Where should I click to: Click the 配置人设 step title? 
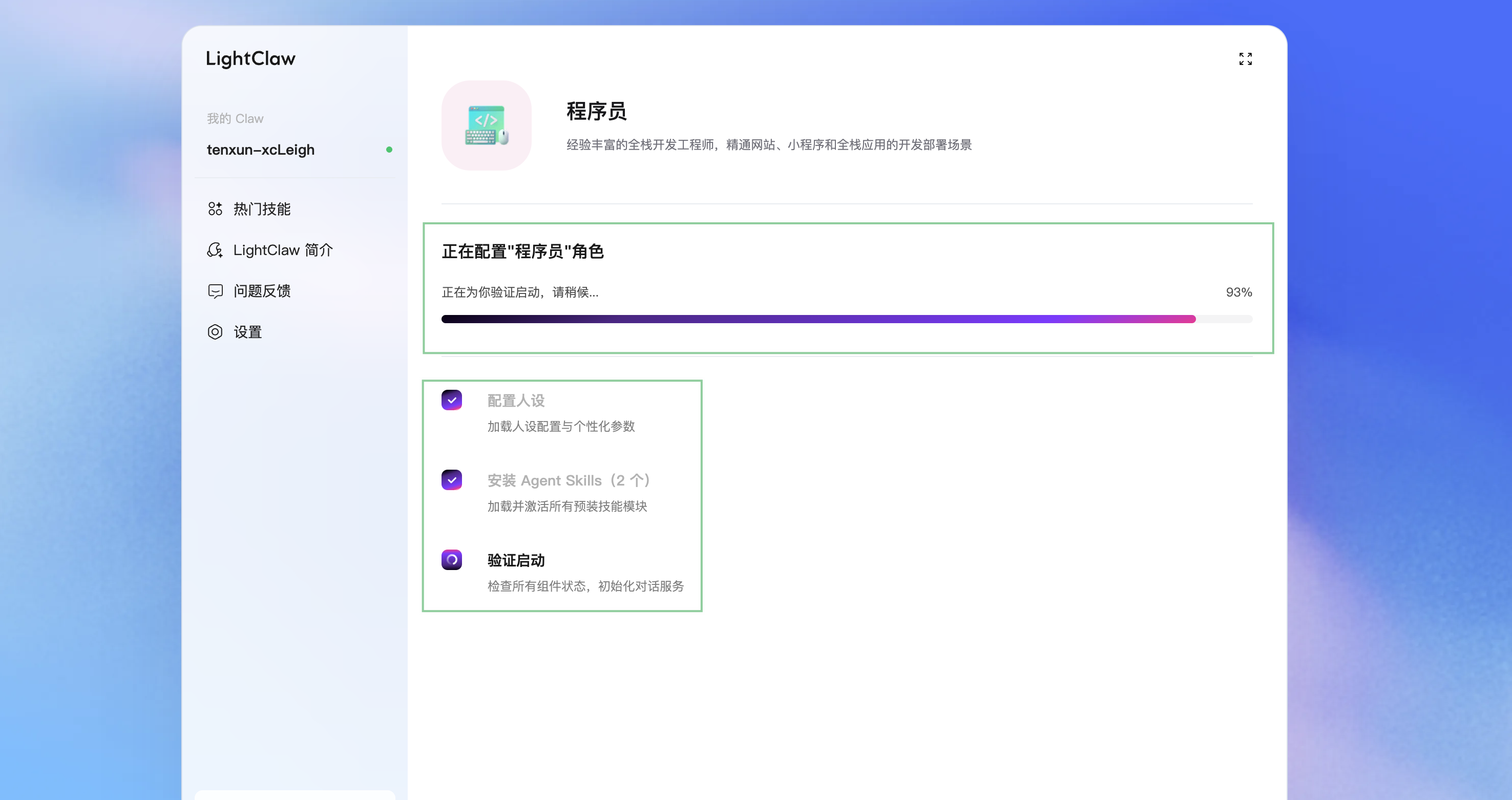pos(516,401)
